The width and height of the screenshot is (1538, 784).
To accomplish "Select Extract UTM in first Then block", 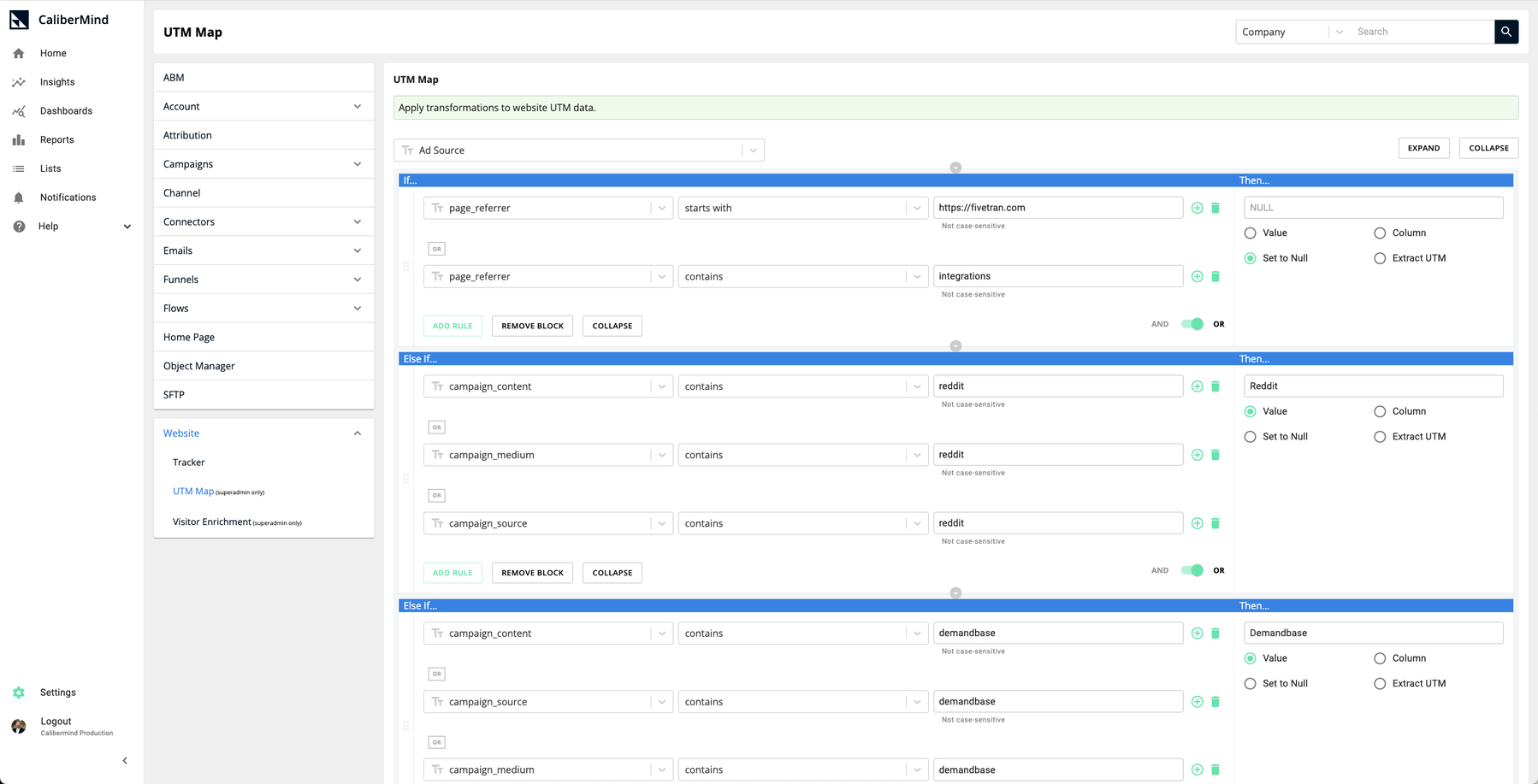I will click(x=1380, y=258).
